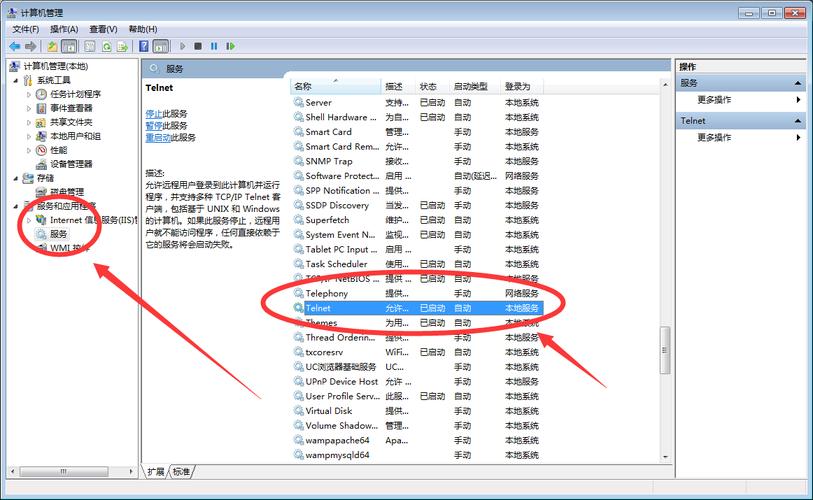Select the Telephony service row
813x500 pixels.
click(418, 294)
